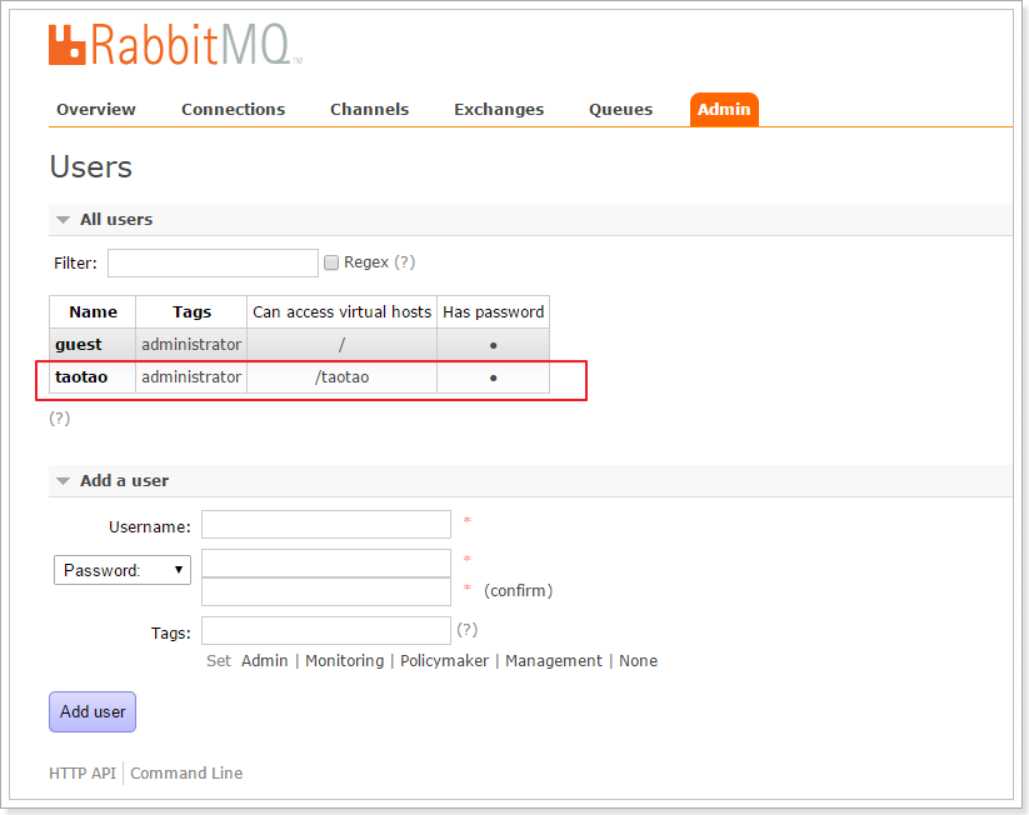The height and width of the screenshot is (815, 1029).
Task: Open the Regex help (?) link
Action: [x=404, y=262]
